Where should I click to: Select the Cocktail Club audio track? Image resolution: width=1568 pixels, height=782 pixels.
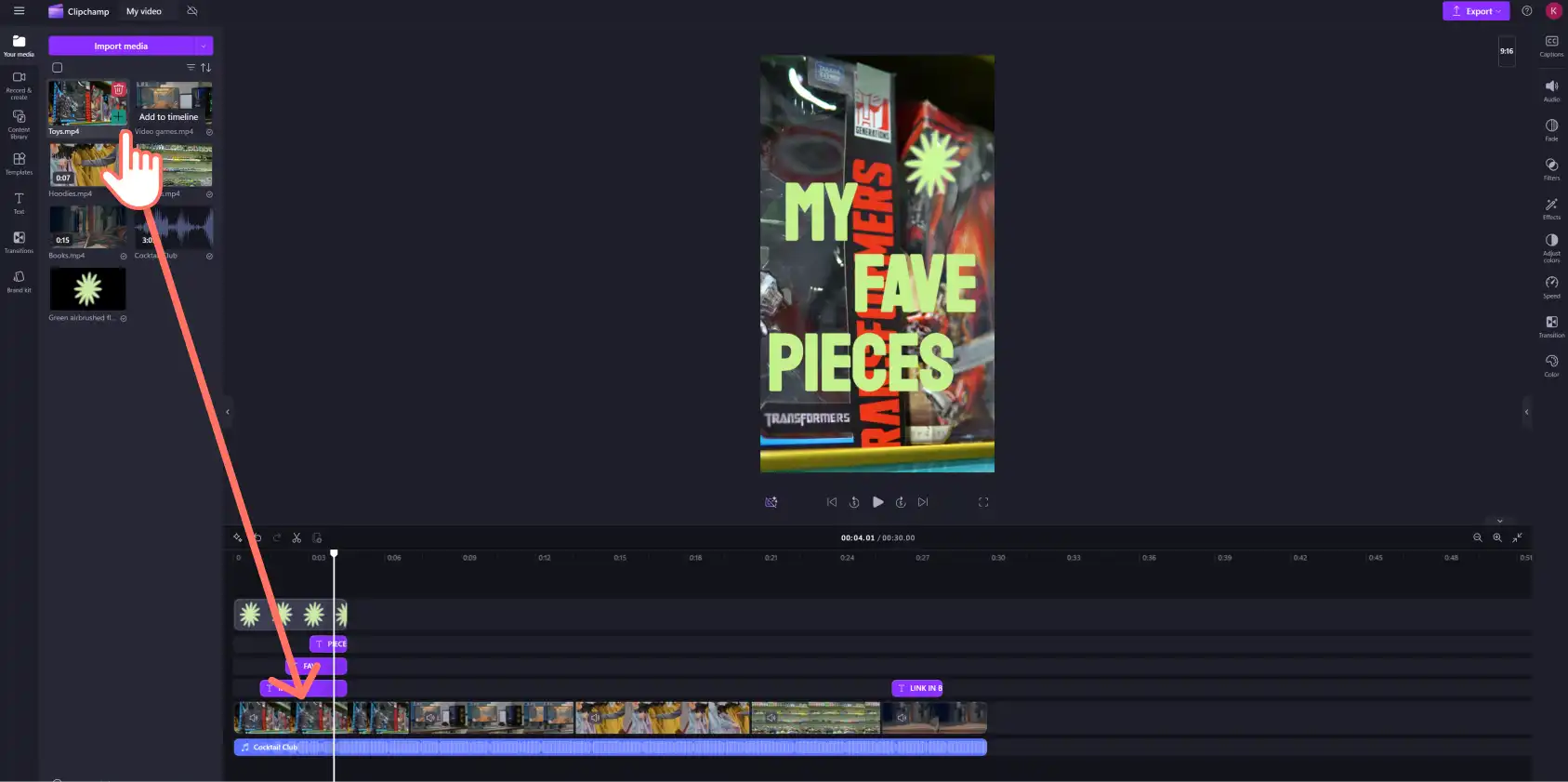tap(610, 747)
